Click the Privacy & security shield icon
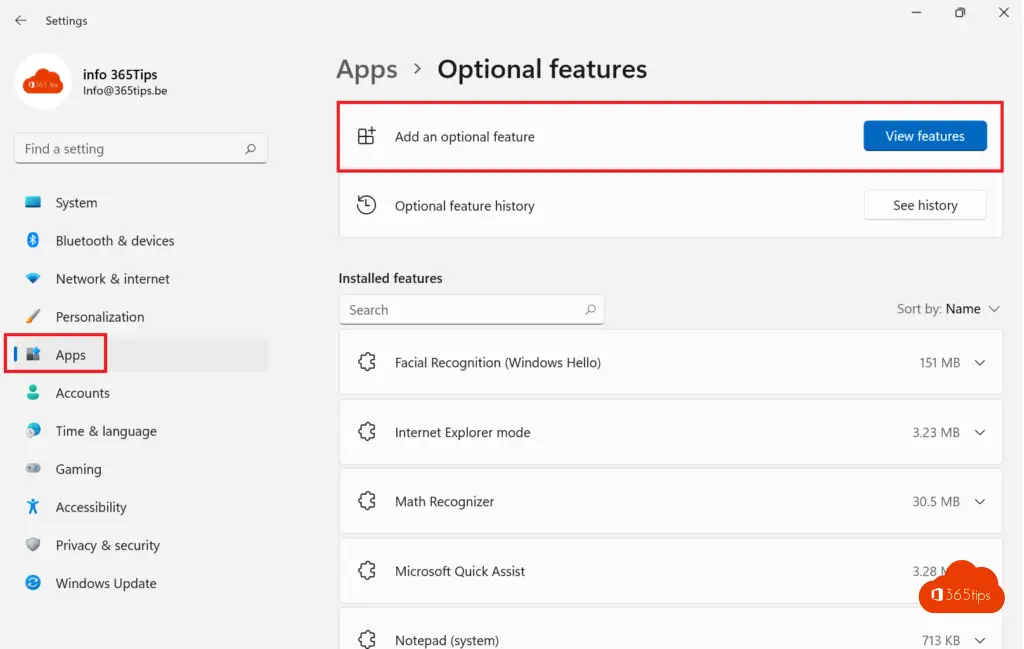The image size is (1024, 649). [33, 545]
